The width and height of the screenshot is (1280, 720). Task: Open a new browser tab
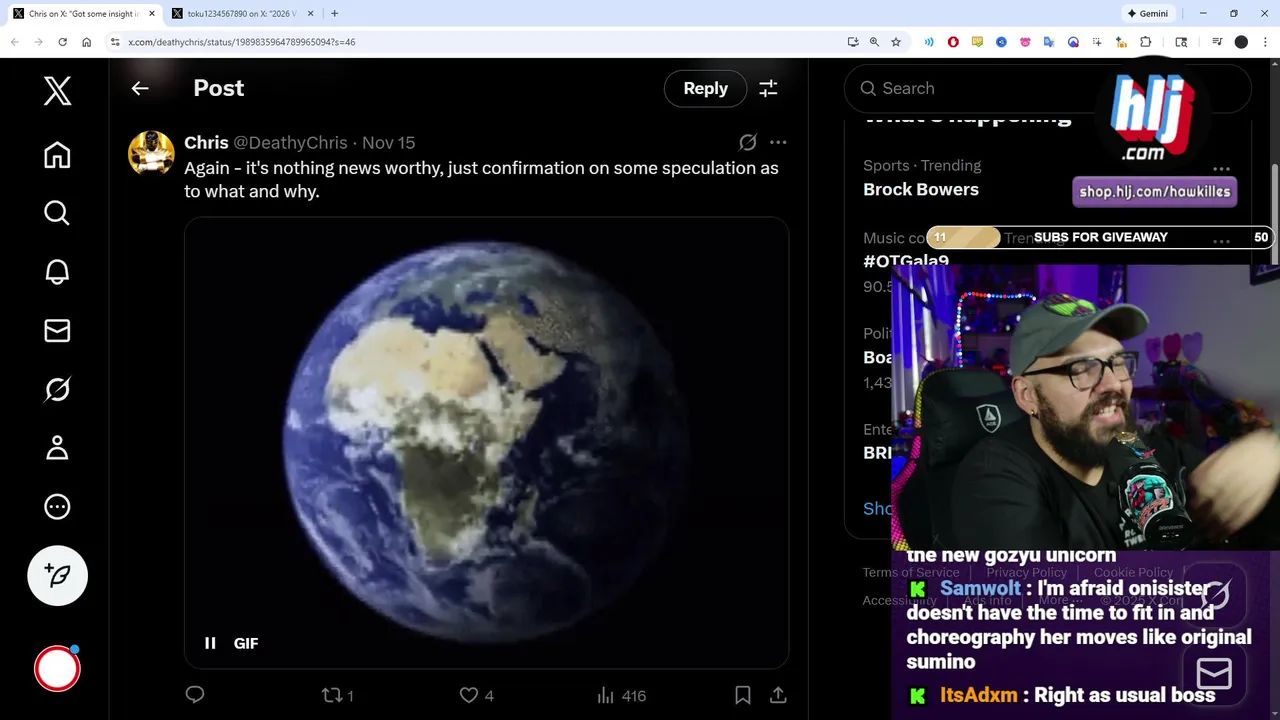tap(334, 13)
